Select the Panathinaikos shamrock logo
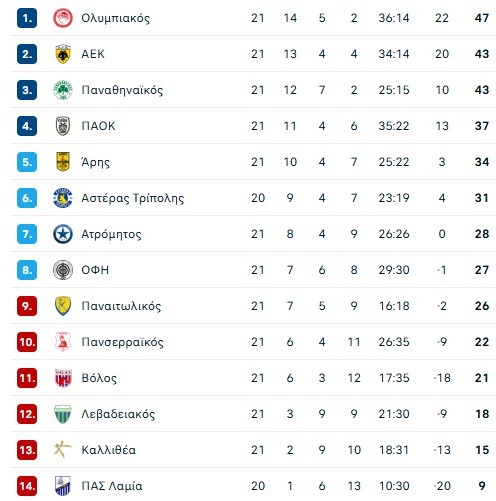The image size is (496, 501). click(63, 90)
